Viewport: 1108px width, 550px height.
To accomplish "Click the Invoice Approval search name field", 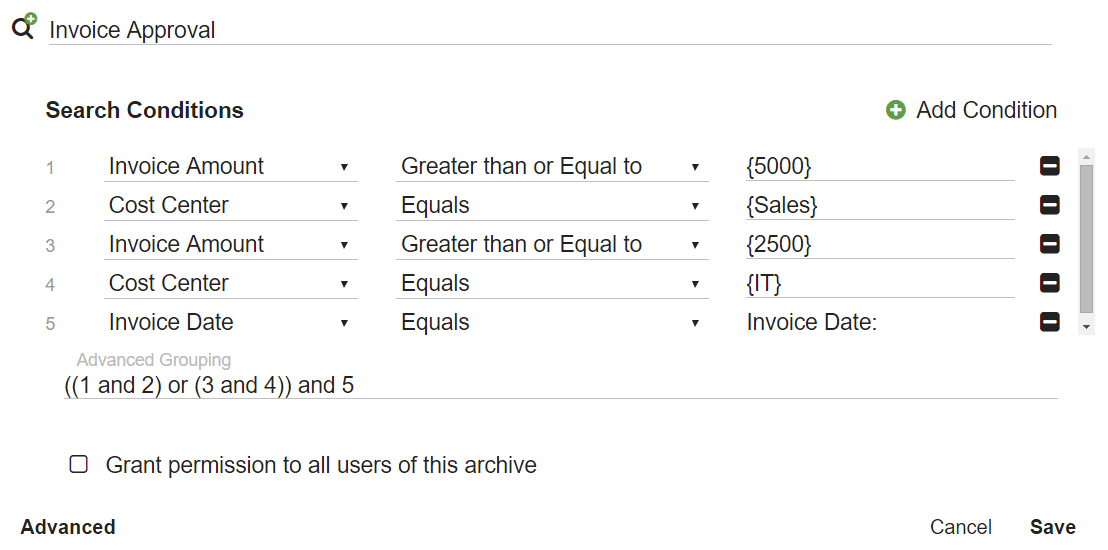I will 550,30.
